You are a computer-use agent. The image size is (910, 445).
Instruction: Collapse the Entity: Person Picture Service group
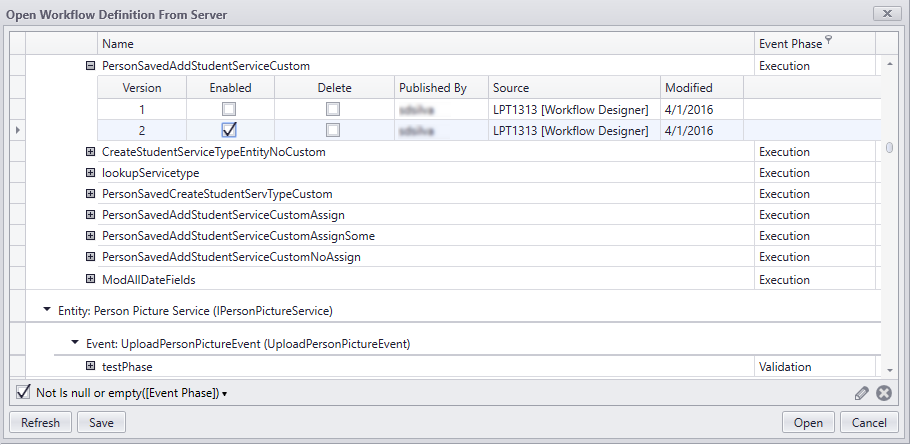click(x=47, y=310)
